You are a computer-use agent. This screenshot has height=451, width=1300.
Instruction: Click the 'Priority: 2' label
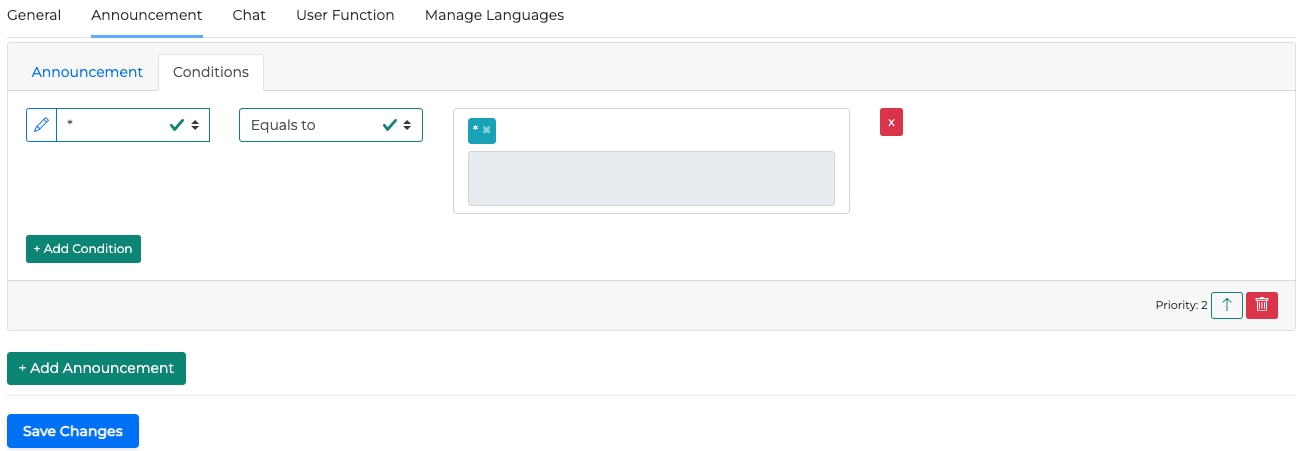coord(1181,306)
